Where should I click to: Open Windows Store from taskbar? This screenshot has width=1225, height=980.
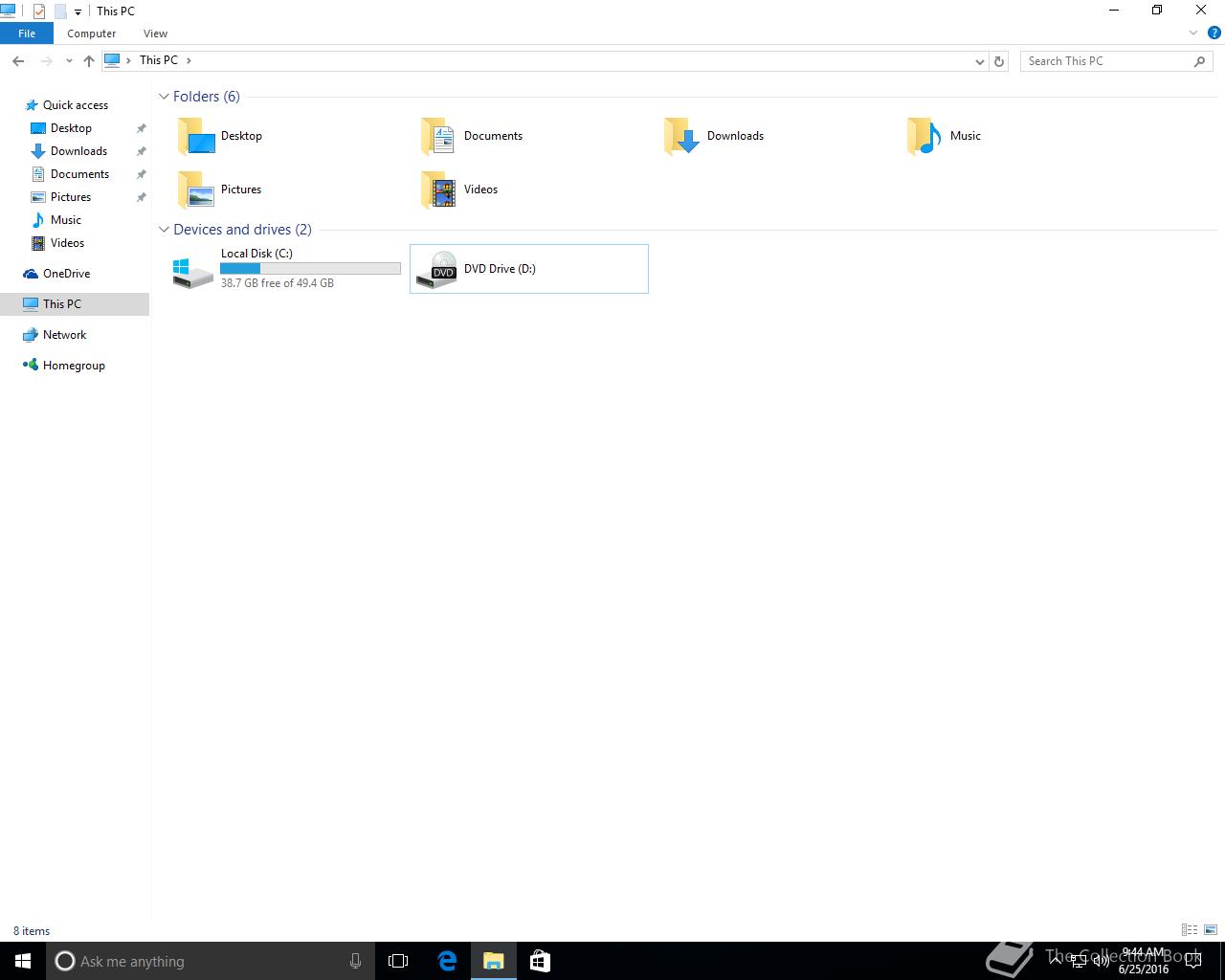[540, 961]
